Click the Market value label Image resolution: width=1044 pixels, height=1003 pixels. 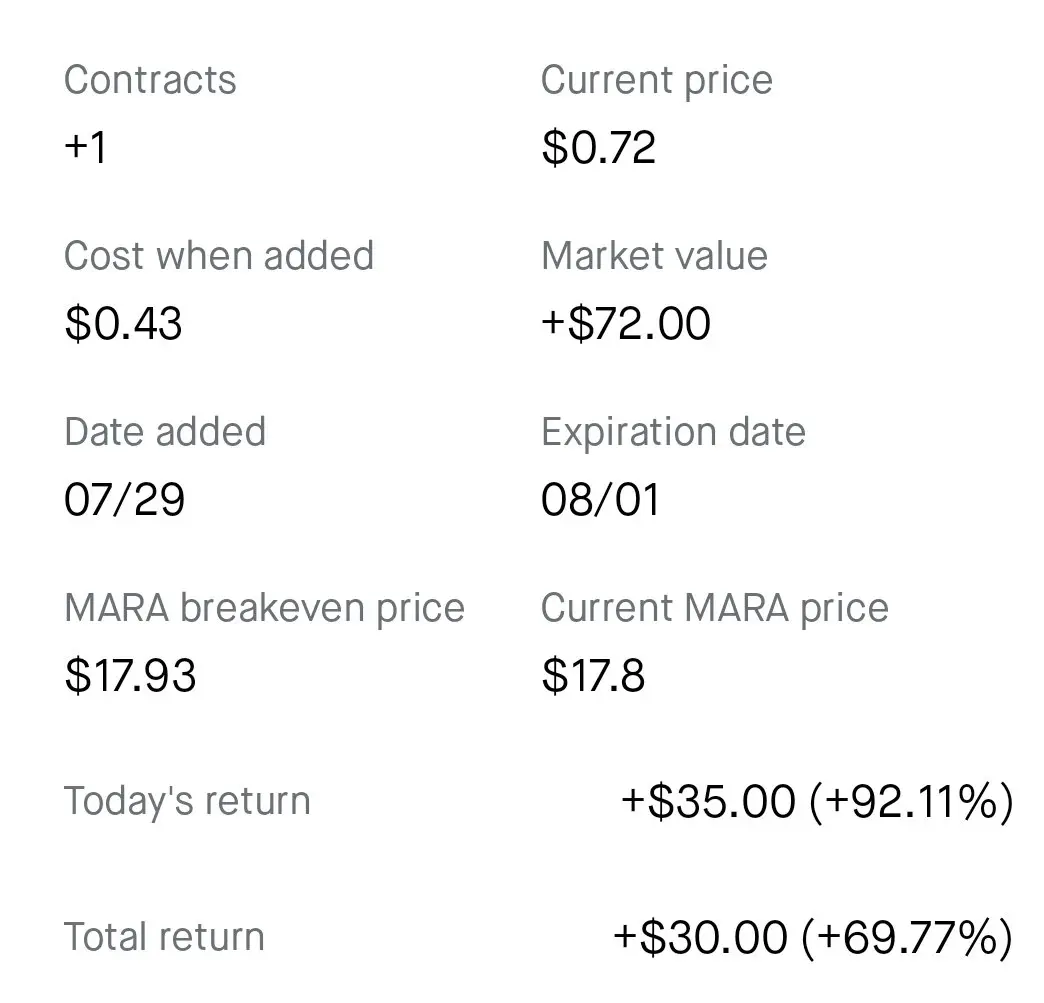point(654,256)
